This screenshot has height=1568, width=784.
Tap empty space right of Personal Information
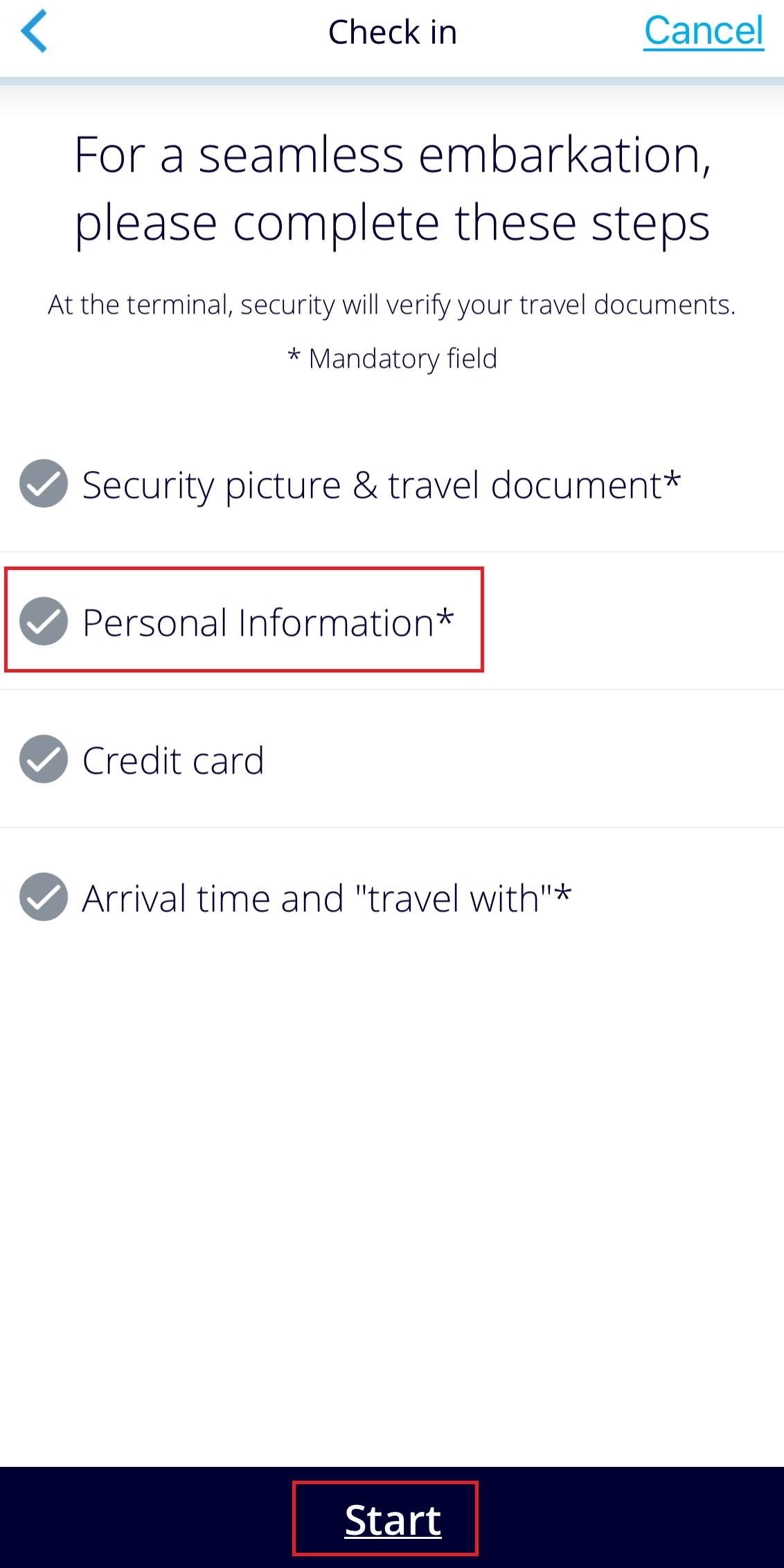[634, 621]
